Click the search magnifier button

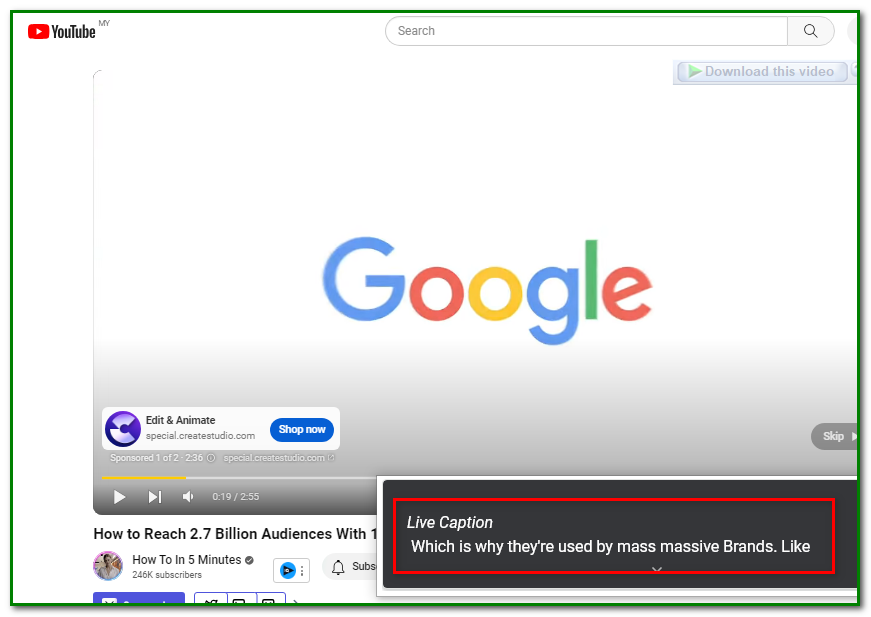tap(810, 31)
